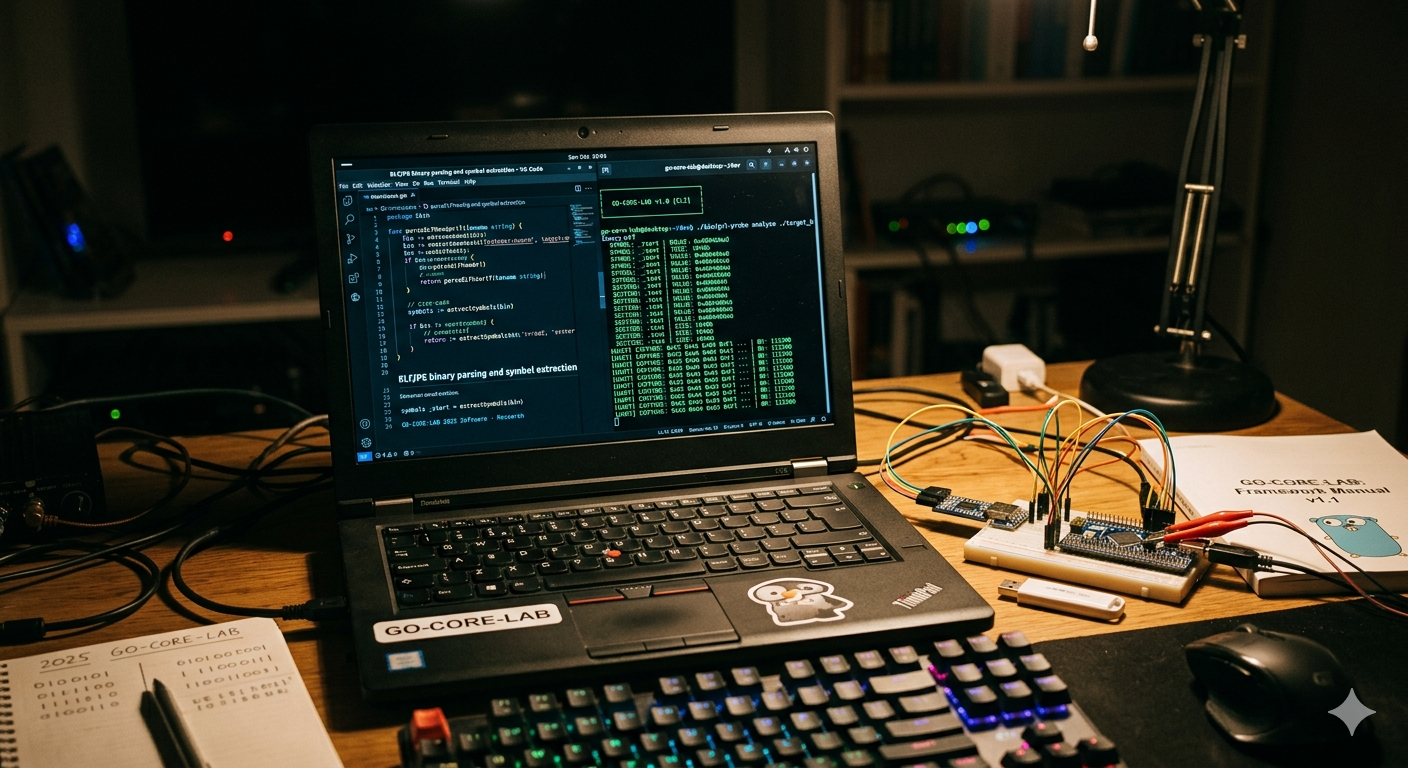Toggle the split editor layout control
The height and width of the screenshot is (768, 1408).
[576, 188]
